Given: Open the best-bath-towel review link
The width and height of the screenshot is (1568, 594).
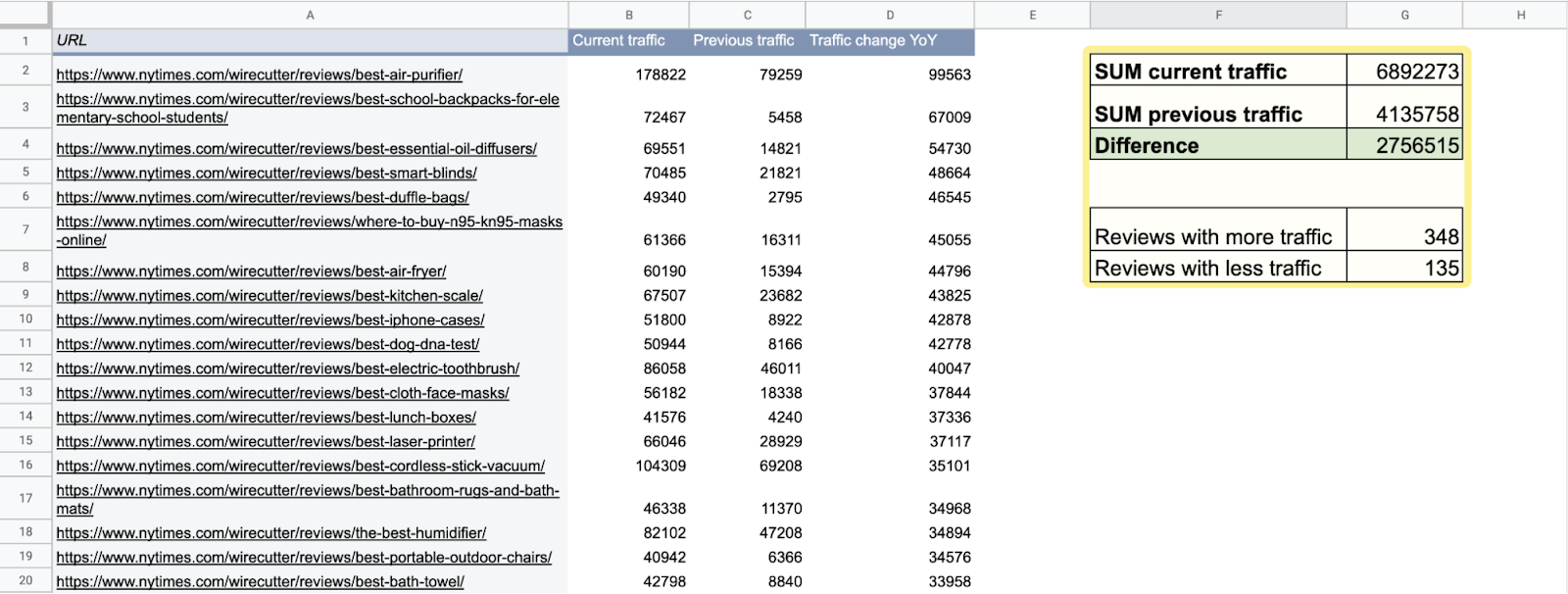Looking at the screenshot, I should 260,582.
